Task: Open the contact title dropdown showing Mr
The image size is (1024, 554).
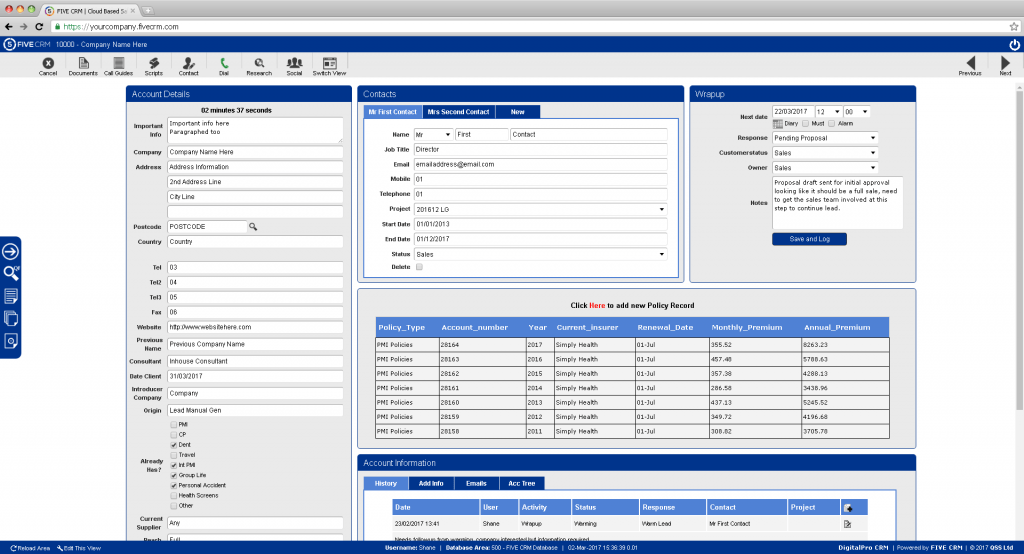Action: [433, 135]
